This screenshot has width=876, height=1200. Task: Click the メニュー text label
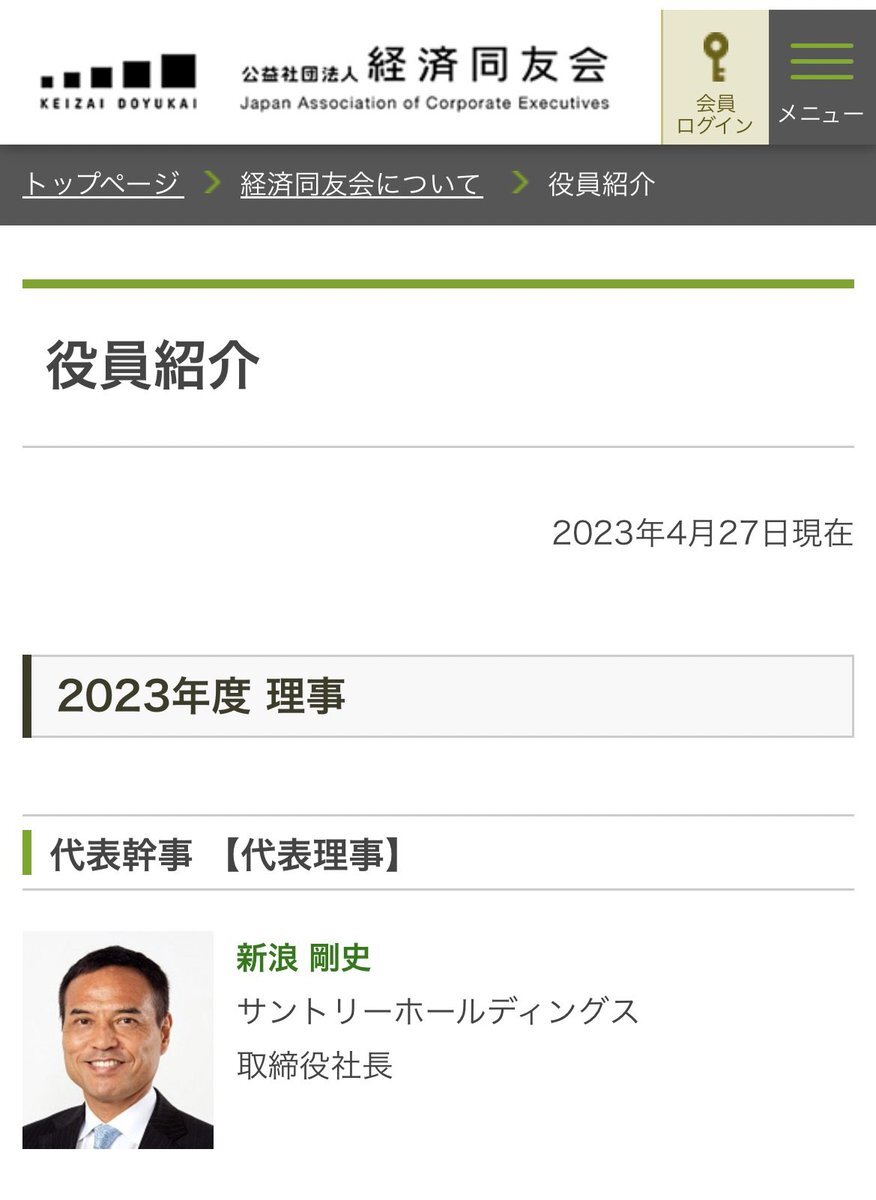pyautogui.click(x=821, y=114)
